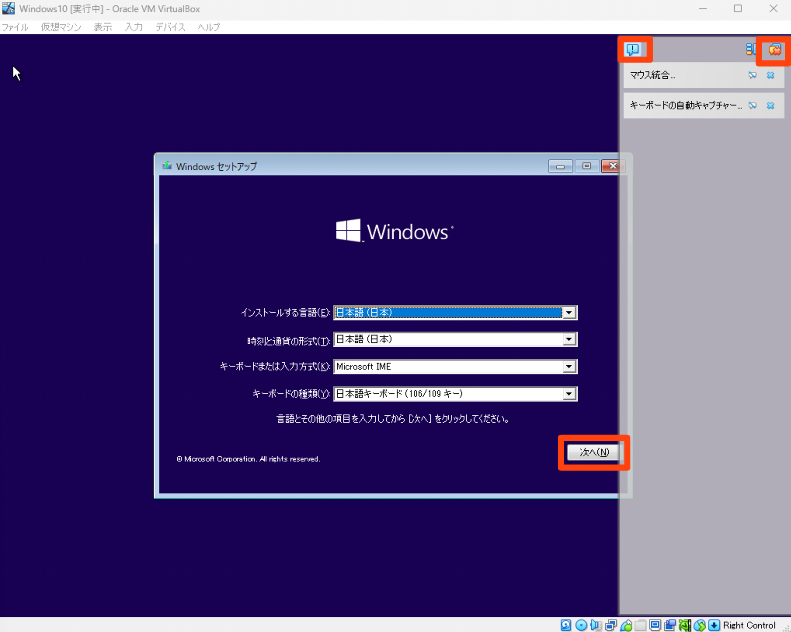Dismiss the マウス統合 notification with its X
791x632 pixels.
point(770,75)
